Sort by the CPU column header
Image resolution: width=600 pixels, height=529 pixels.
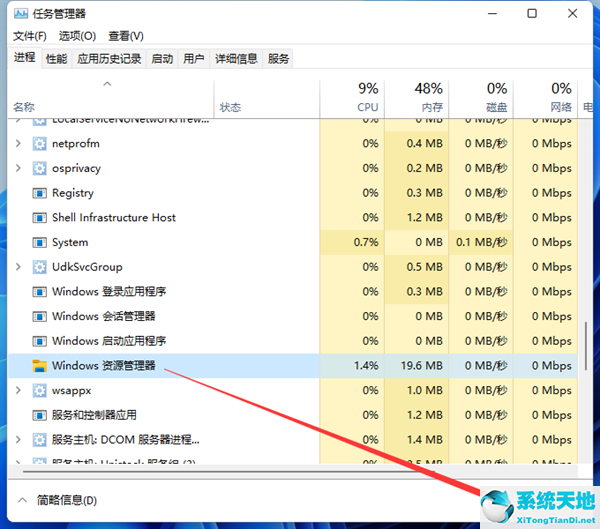352,99
